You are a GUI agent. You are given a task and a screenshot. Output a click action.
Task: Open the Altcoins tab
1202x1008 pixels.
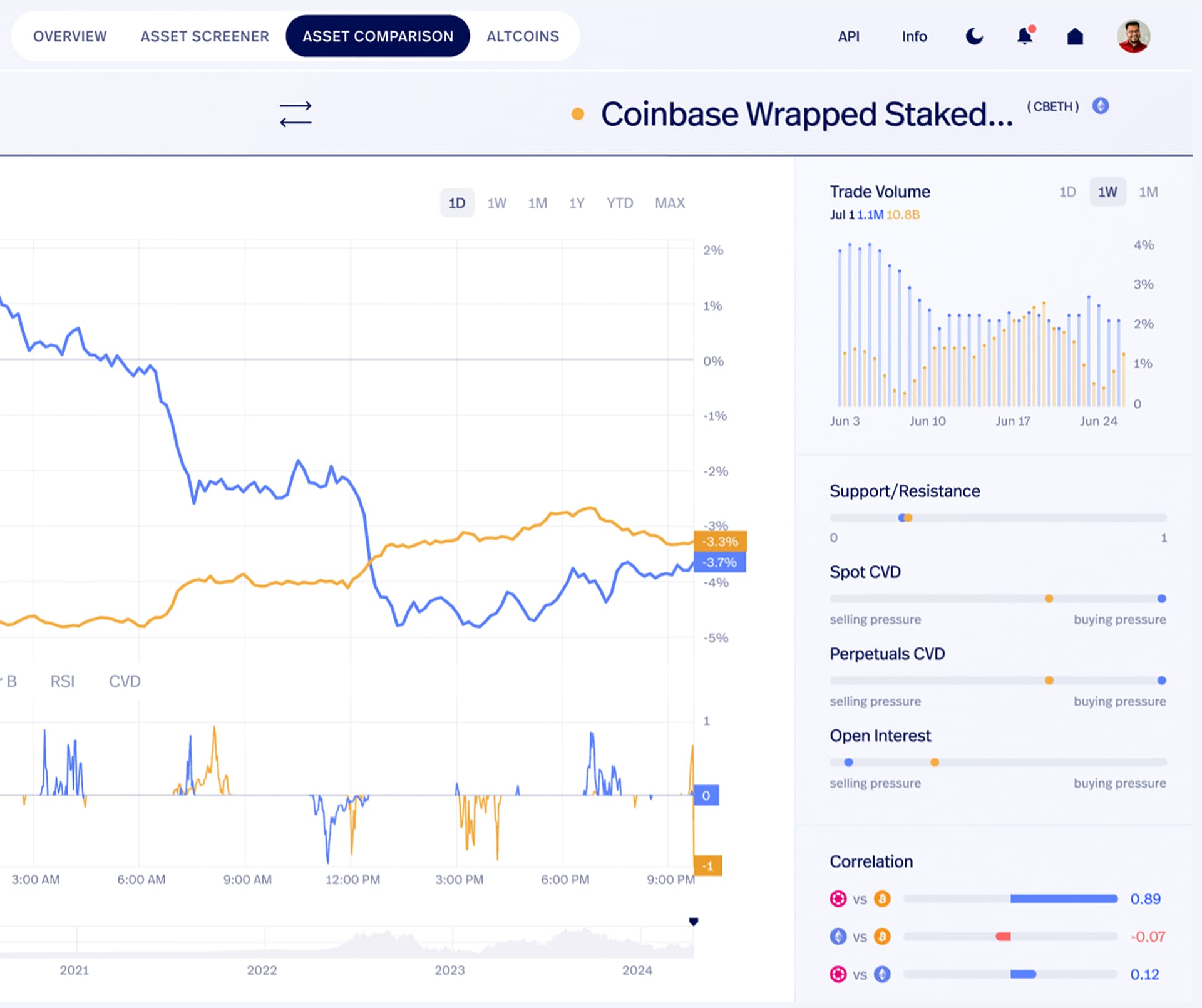(x=523, y=36)
